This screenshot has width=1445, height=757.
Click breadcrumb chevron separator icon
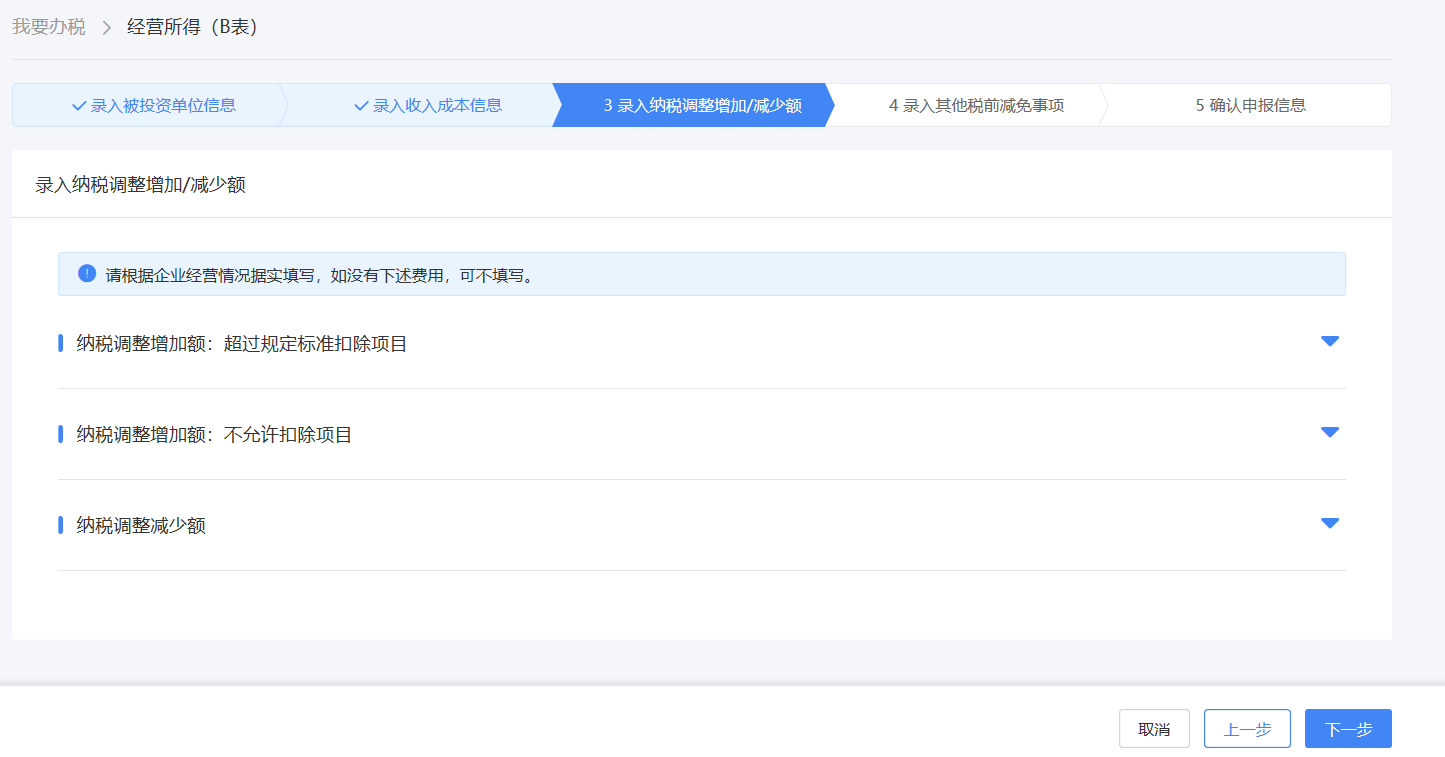[x=107, y=28]
